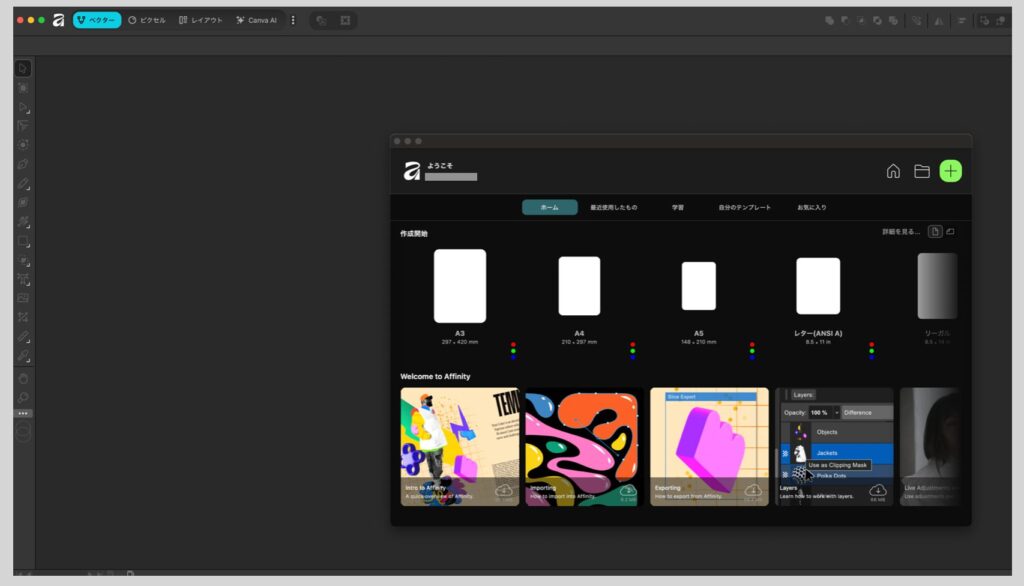
Task: Expand 詳細を見る... for more presets
Action: tap(900, 232)
